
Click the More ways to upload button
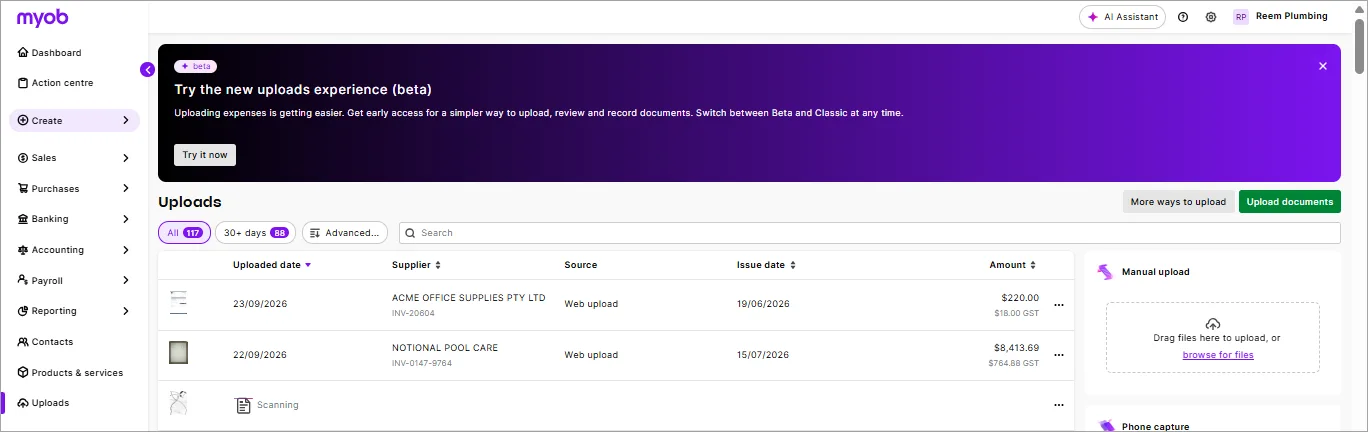pos(1178,201)
